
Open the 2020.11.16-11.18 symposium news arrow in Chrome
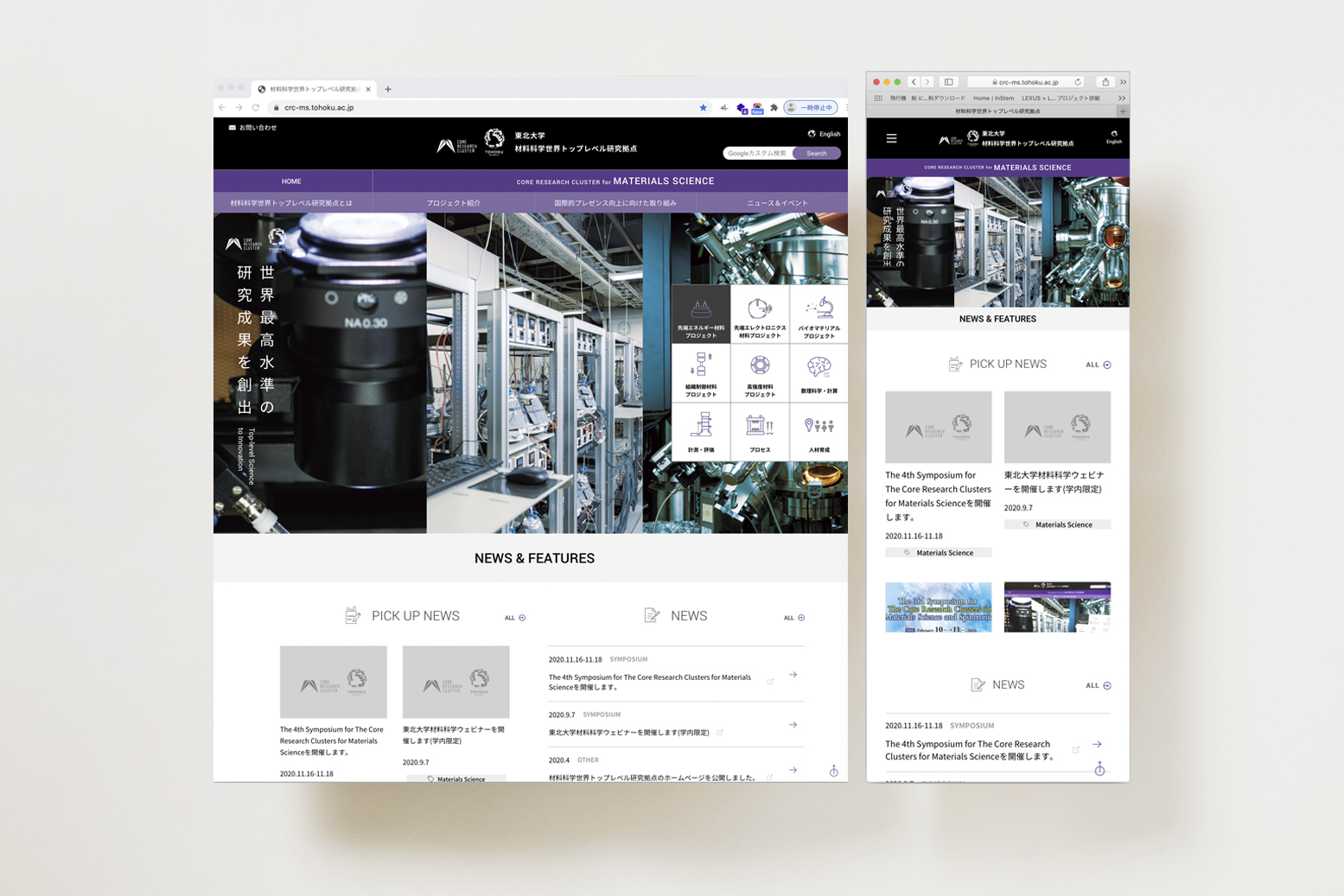pyautogui.click(x=793, y=675)
